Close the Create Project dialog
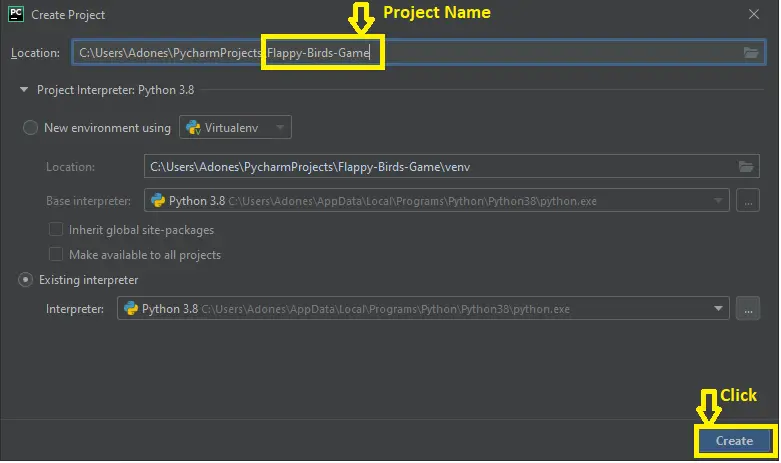Screen dimensions: 781x463 tap(754, 14)
